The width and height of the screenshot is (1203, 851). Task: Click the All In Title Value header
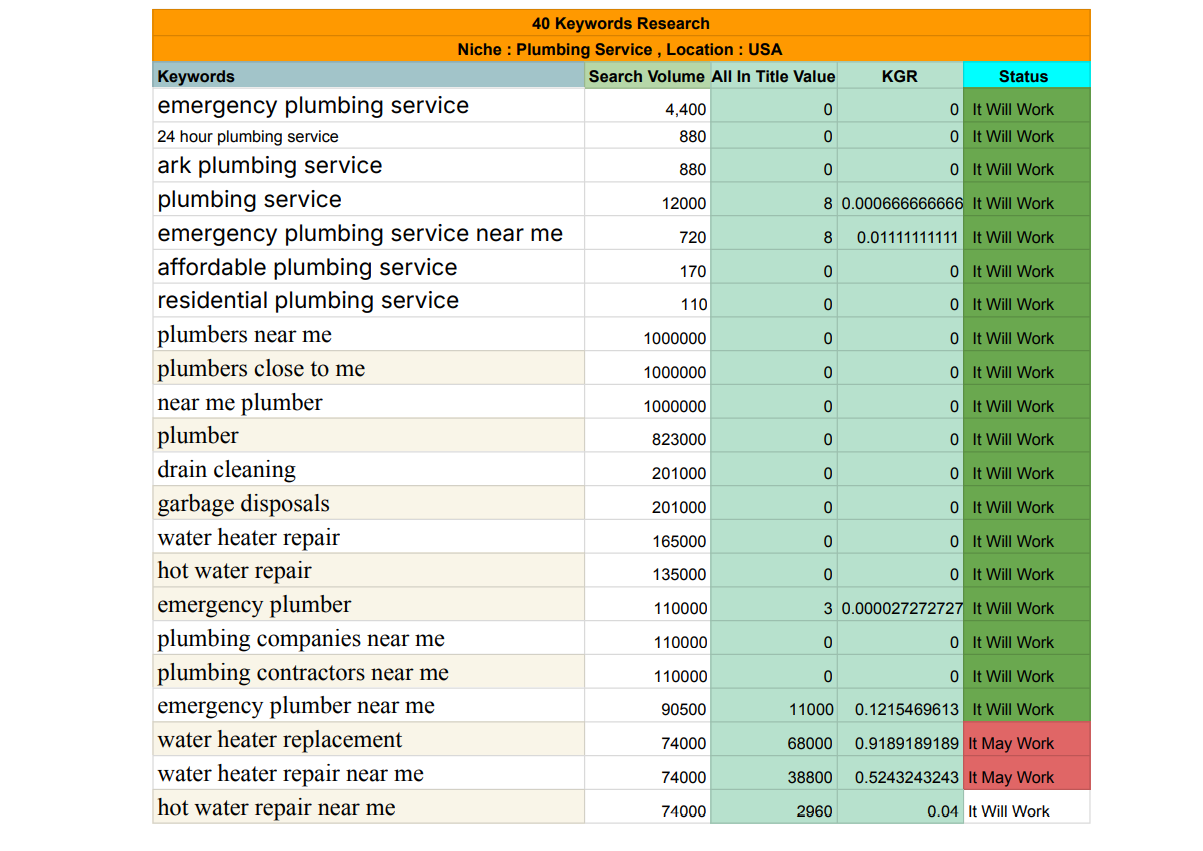(x=773, y=76)
